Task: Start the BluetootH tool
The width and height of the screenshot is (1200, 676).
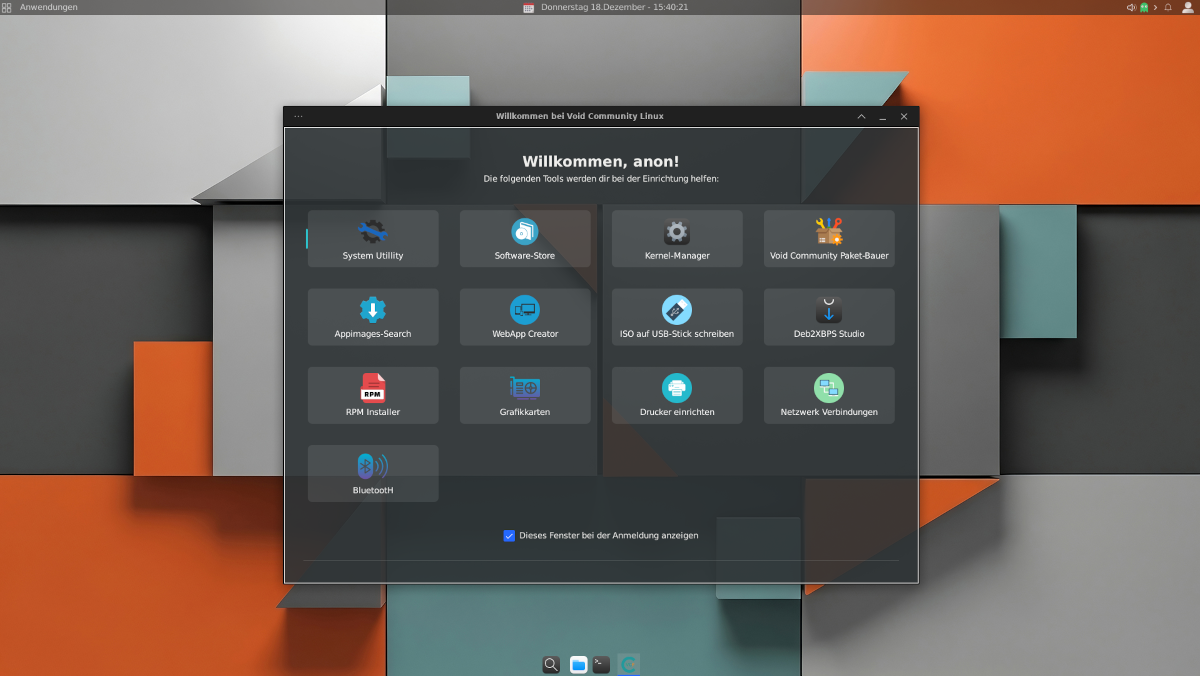Action: (373, 473)
